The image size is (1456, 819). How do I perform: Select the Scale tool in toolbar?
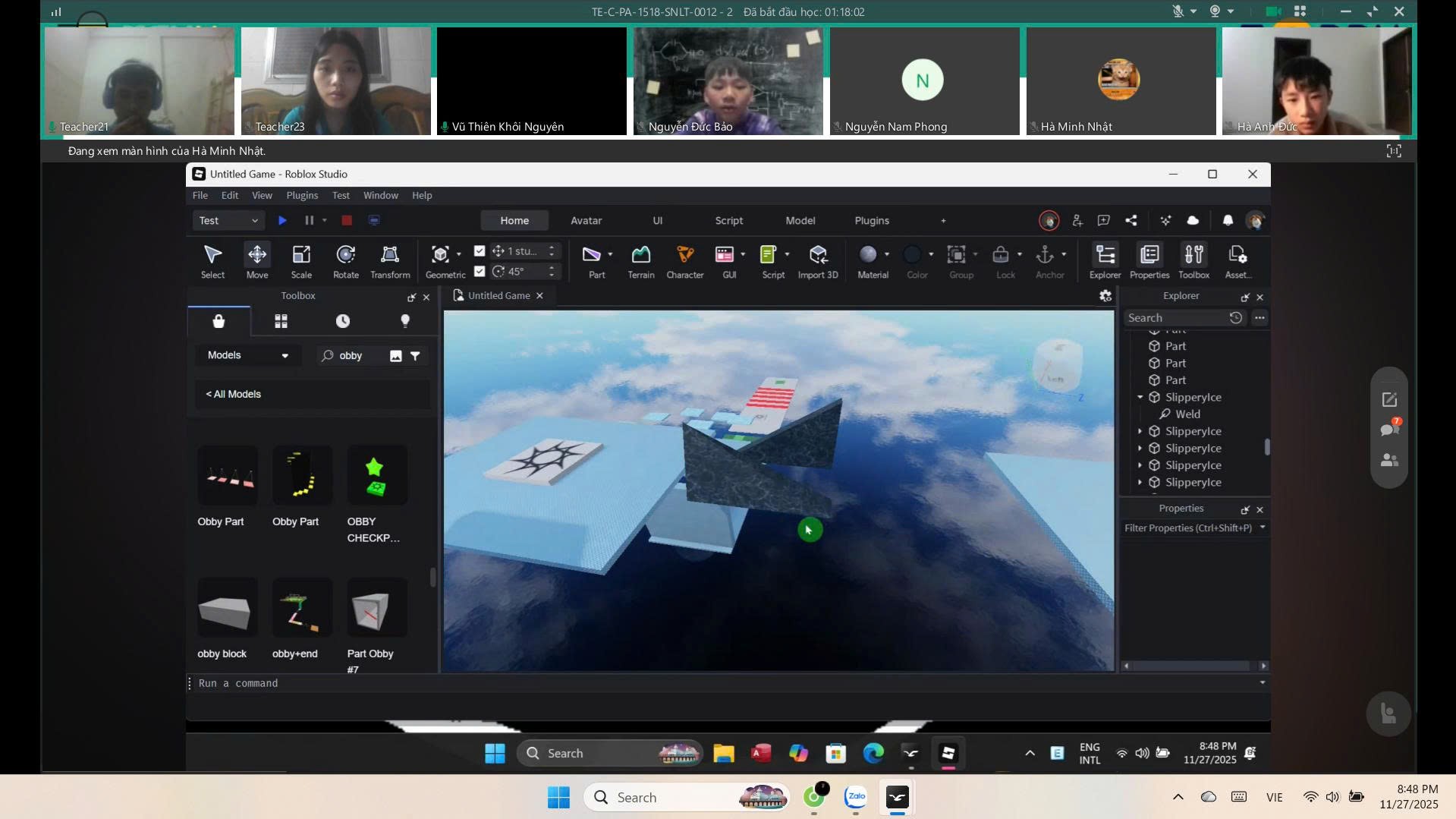pyautogui.click(x=301, y=260)
